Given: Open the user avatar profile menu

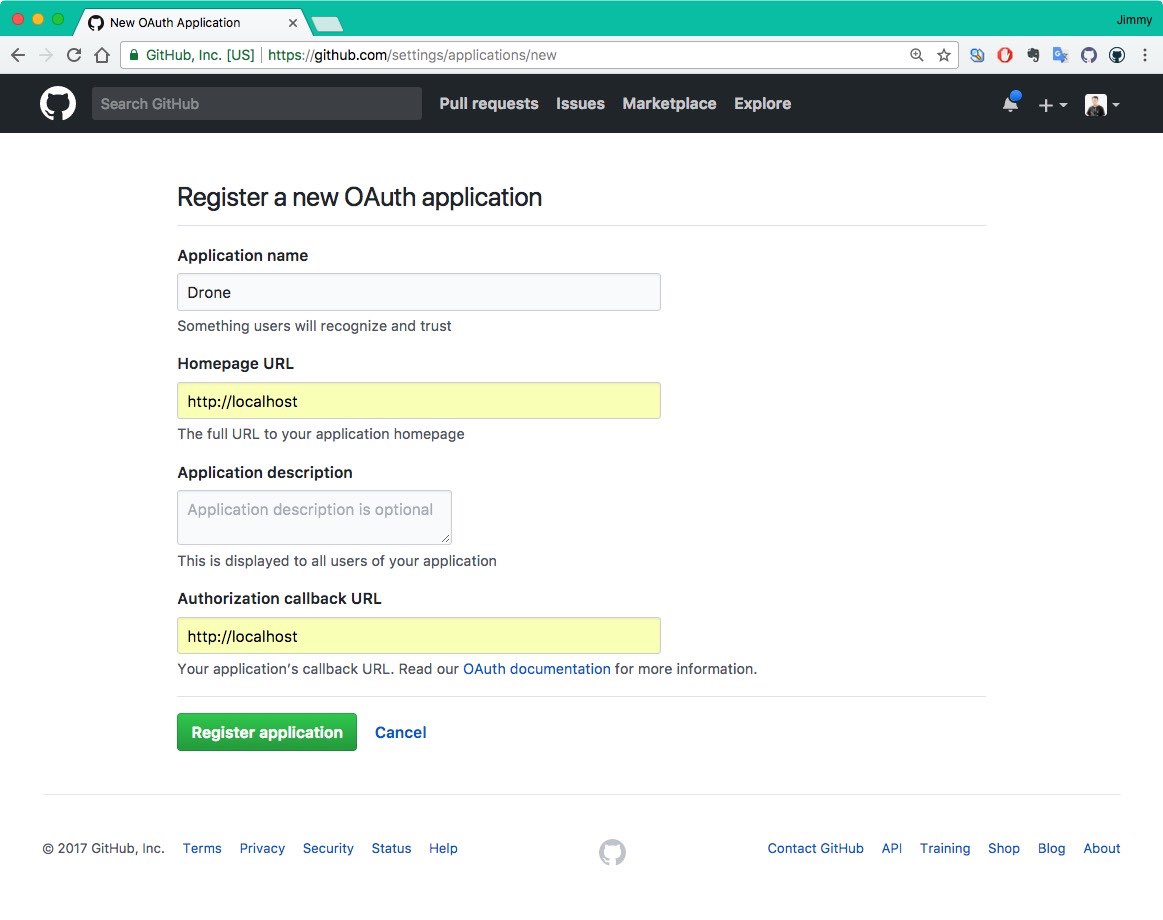Looking at the screenshot, I should [x=1101, y=105].
